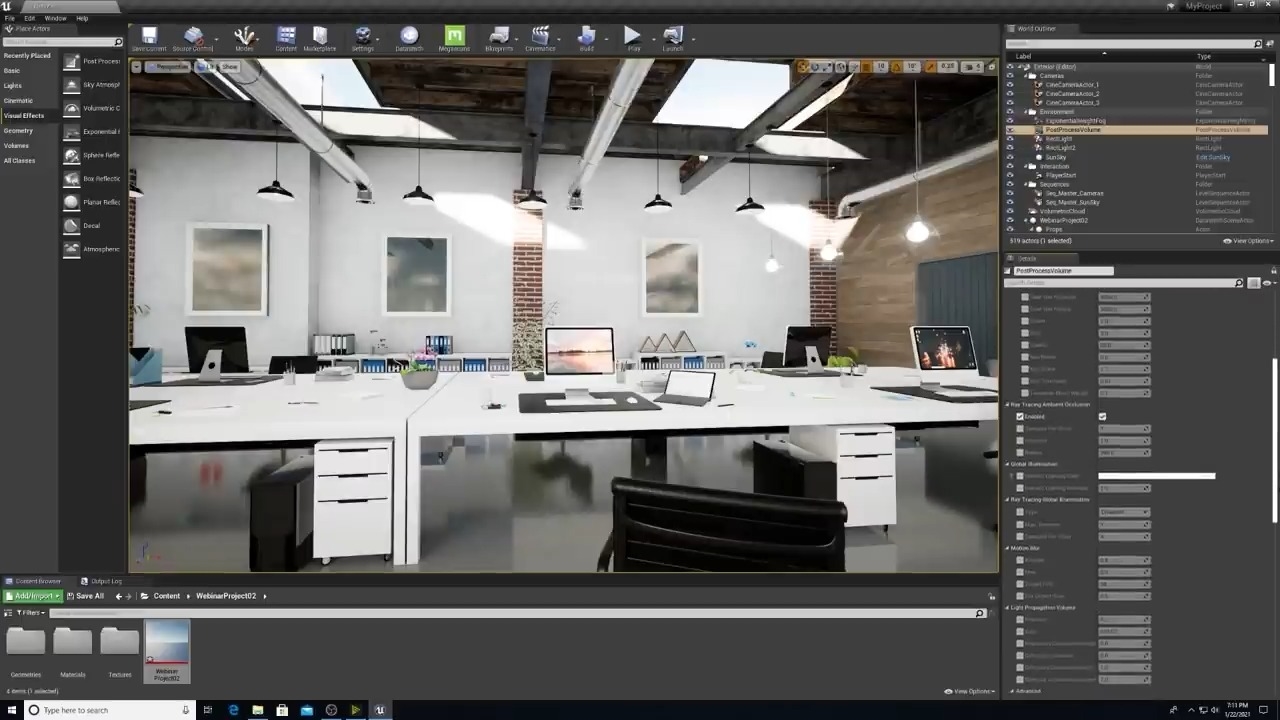This screenshot has height=720, width=1280.
Task: Open the Perspective viewport dropdown
Action: click(x=167, y=67)
